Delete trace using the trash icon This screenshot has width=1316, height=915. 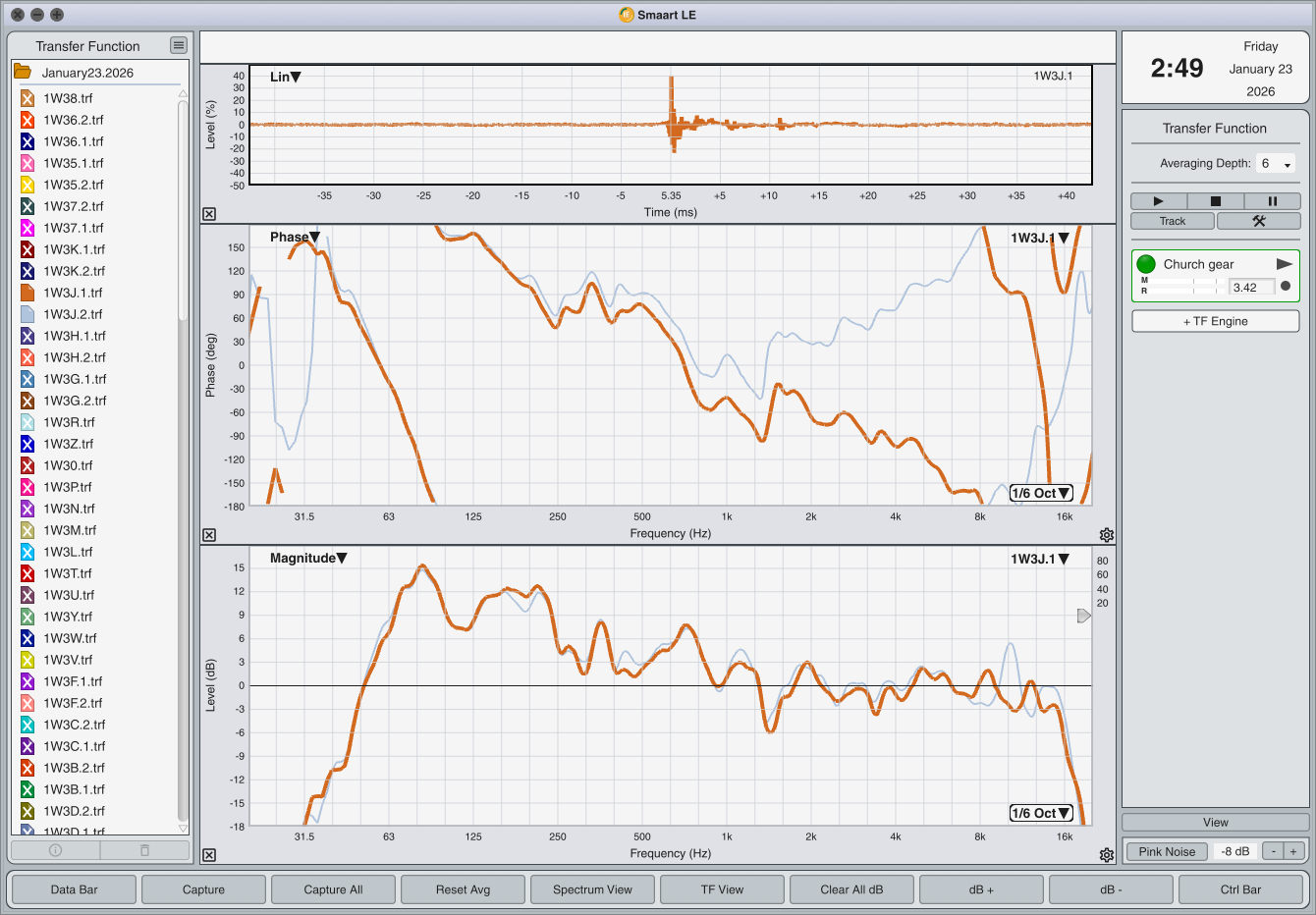coord(144,850)
